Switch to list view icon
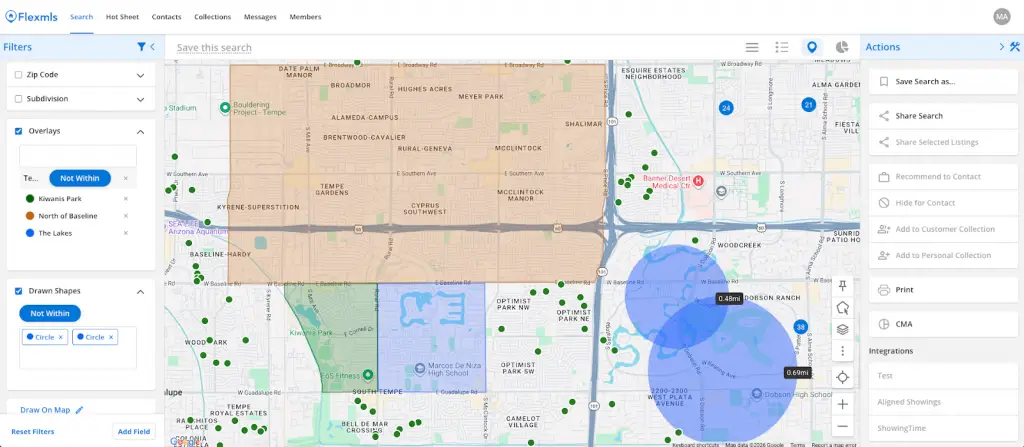The image size is (1024, 447). pyautogui.click(x=752, y=47)
